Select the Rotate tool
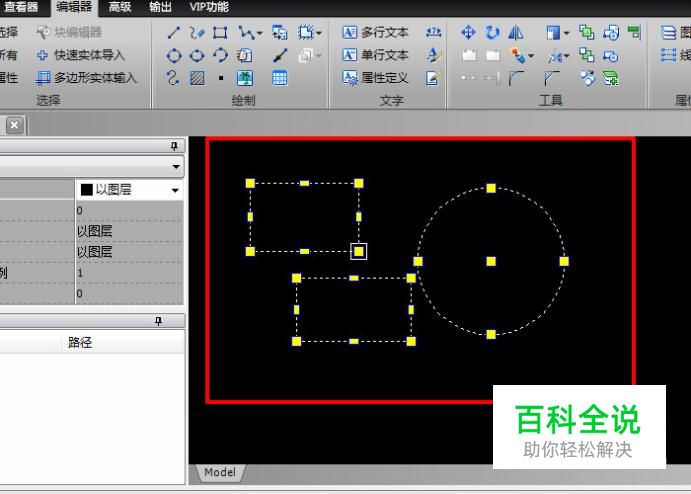Image resolution: width=691 pixels, height=494 pixels. point(492,32)
